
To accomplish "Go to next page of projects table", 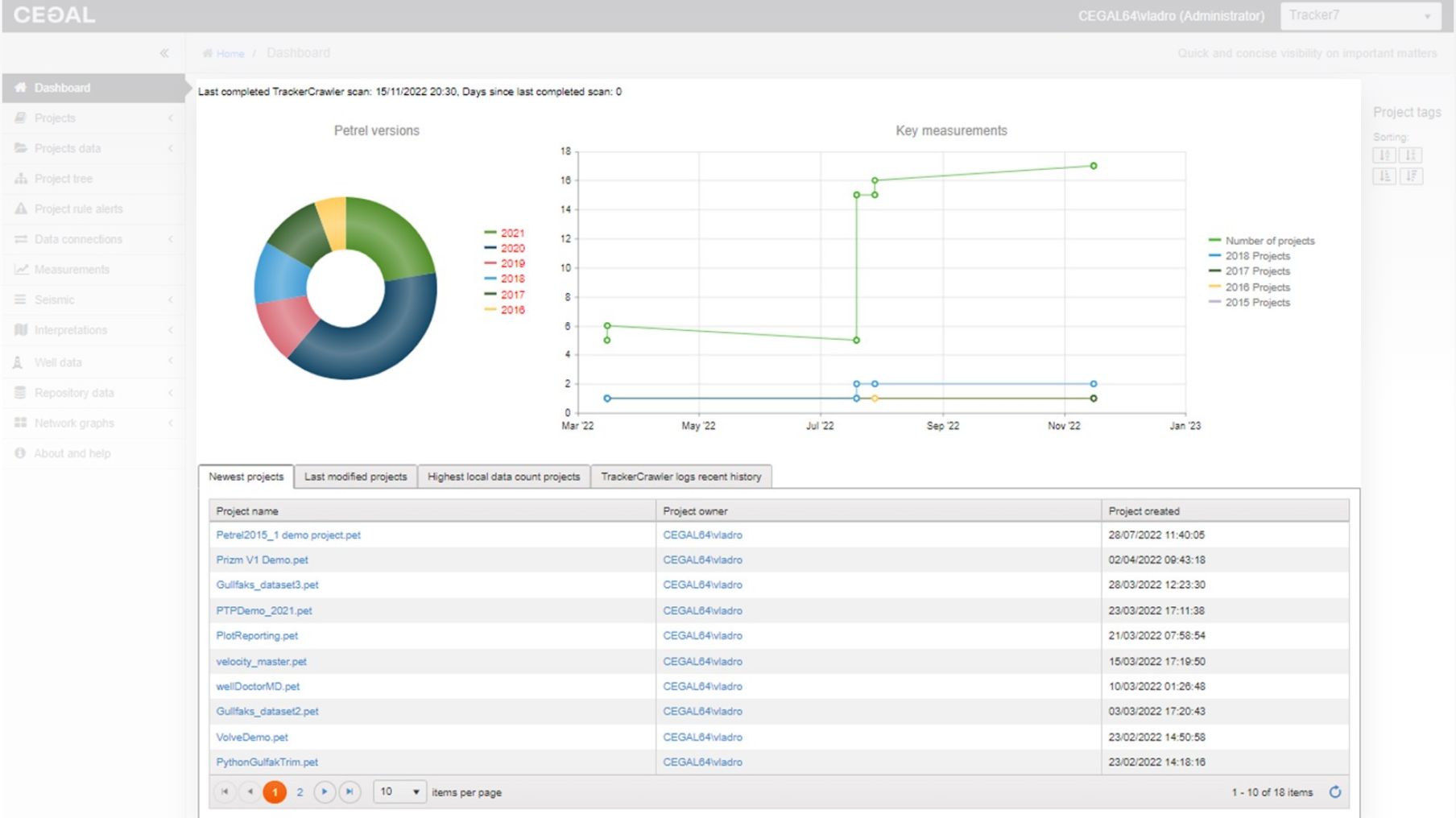I will tap(325, 792).
